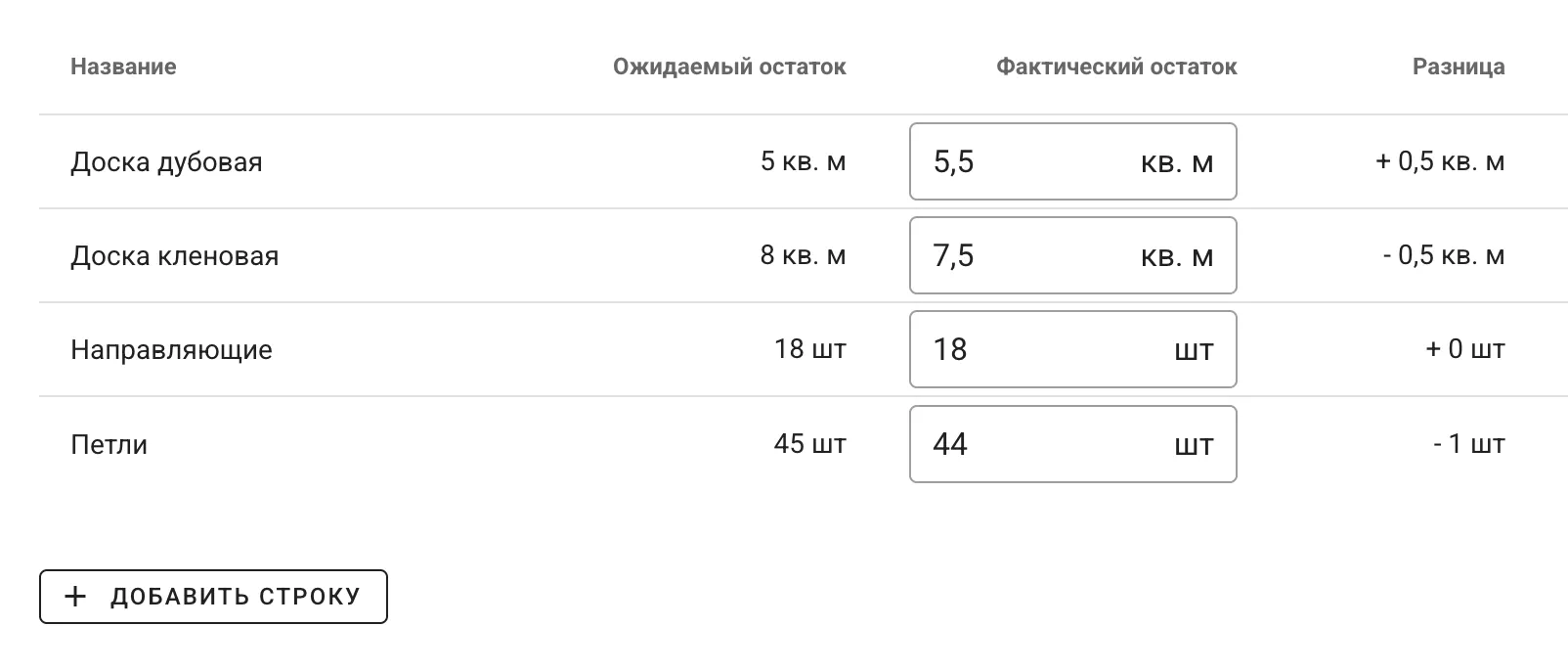Viewport: 1568px width, 671px height.
Task: Select the Ожидаемый остаток column header
Action: pyautogui.click(x=729, y=67)
